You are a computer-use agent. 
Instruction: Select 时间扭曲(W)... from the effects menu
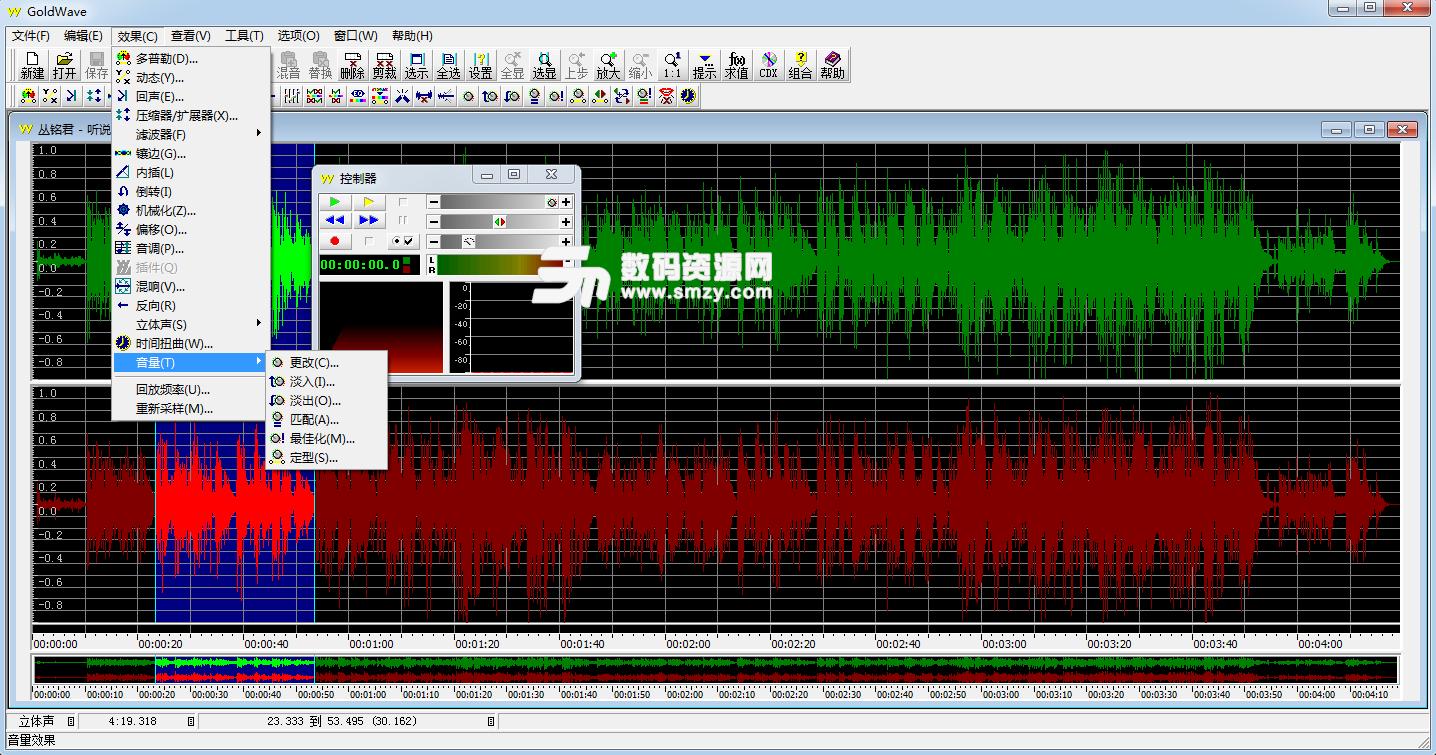191,343
